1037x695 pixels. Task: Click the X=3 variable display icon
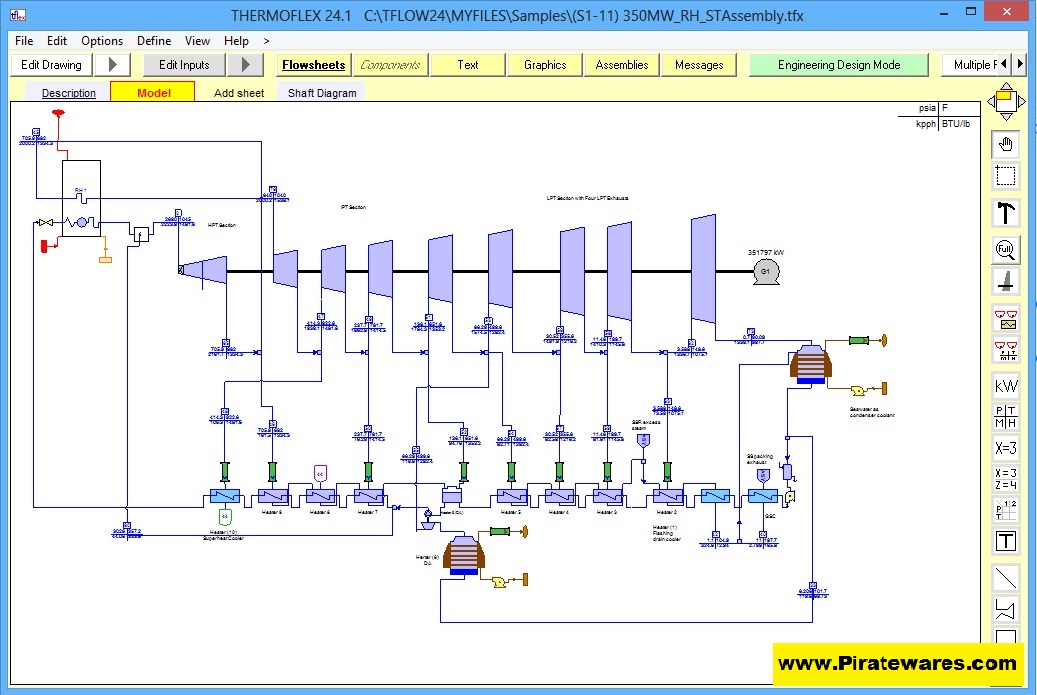[1005, 447]
